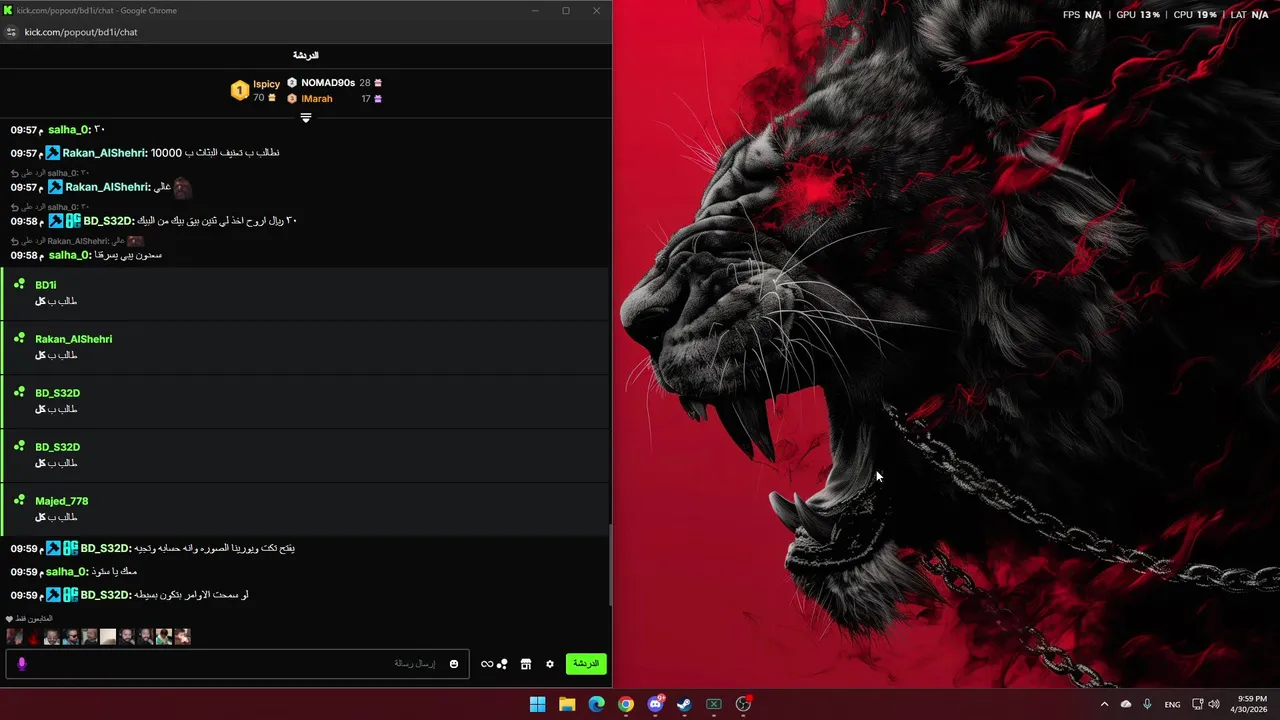The width and height of the screenshot is (1280, 720).
Task: Click BD_S32D username on 09:58 message
Action: pos(109,221)
